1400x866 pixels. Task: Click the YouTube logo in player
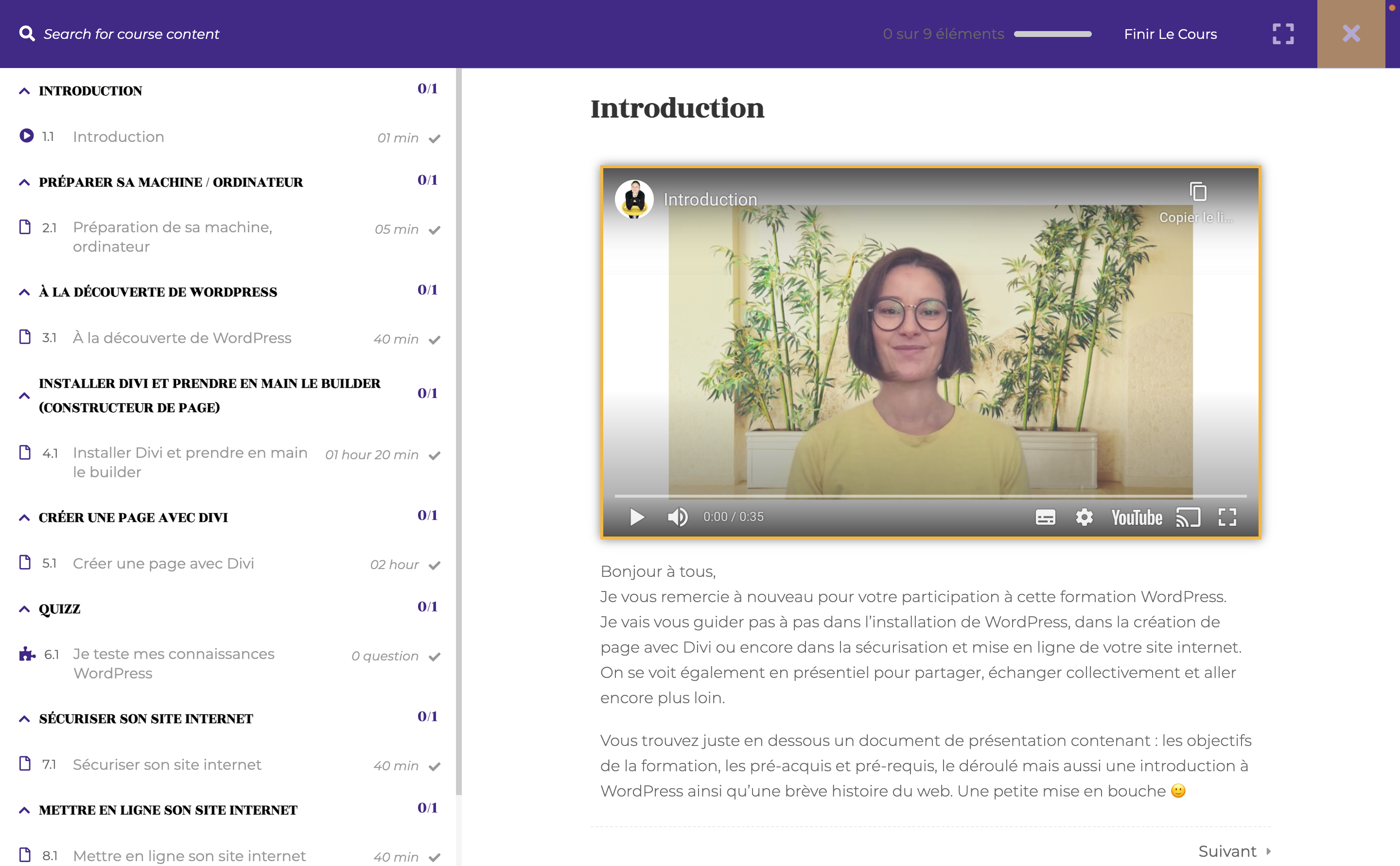1137,518
